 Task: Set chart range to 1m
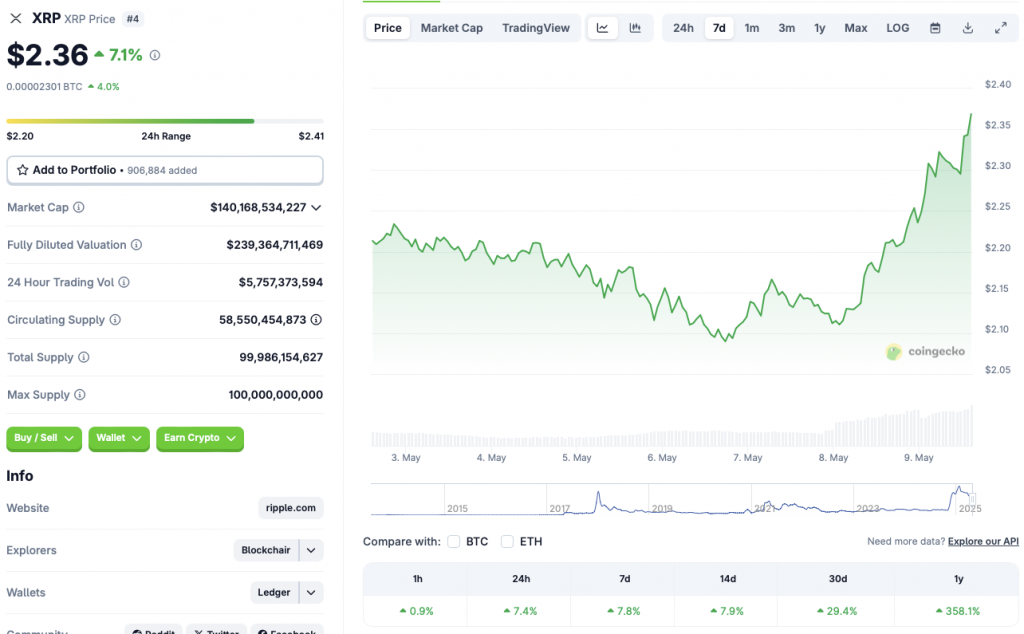coord(752,28)
